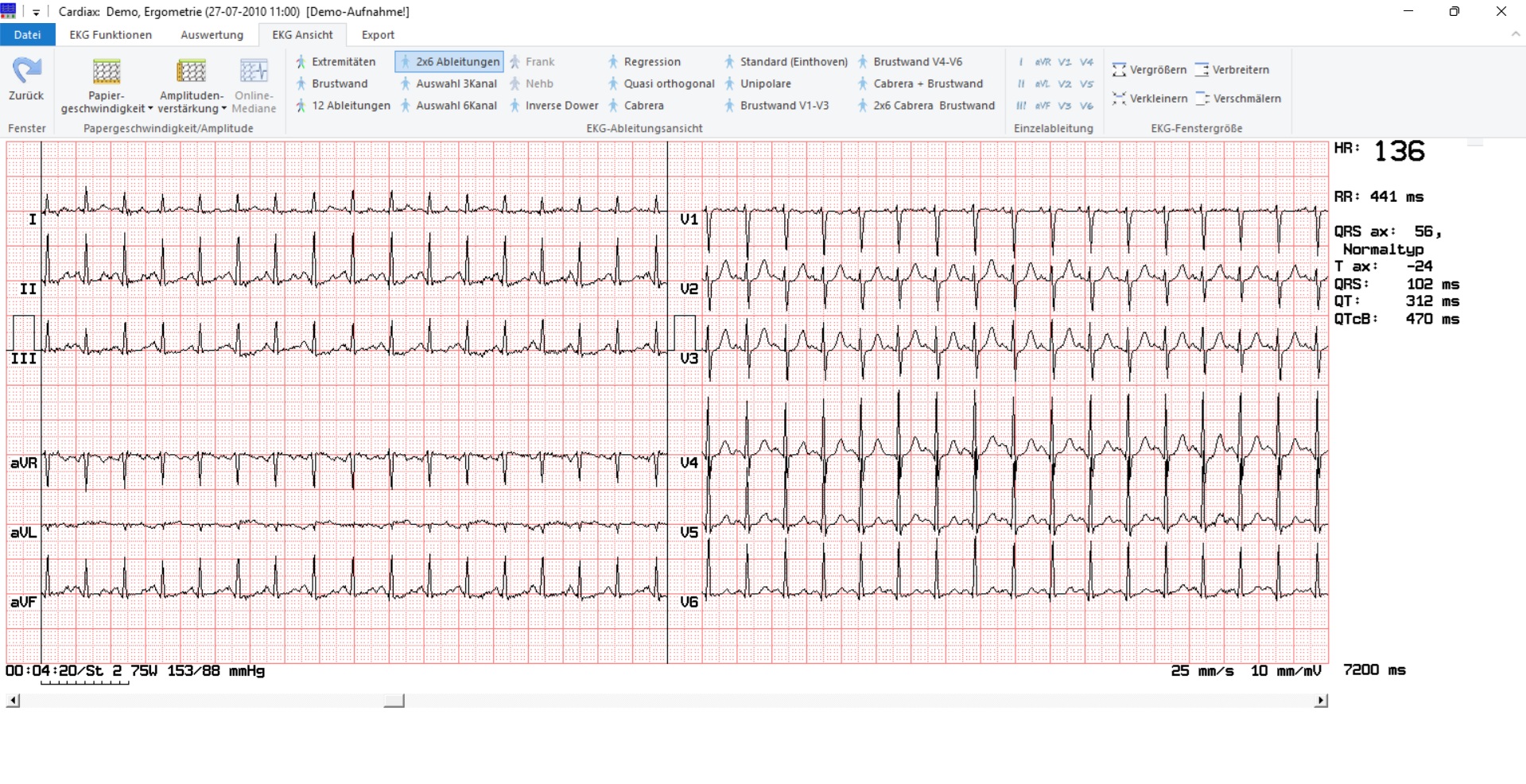Click the heart rate value 136
The height and width of the screenshot is (784, 1526).
1399,151
